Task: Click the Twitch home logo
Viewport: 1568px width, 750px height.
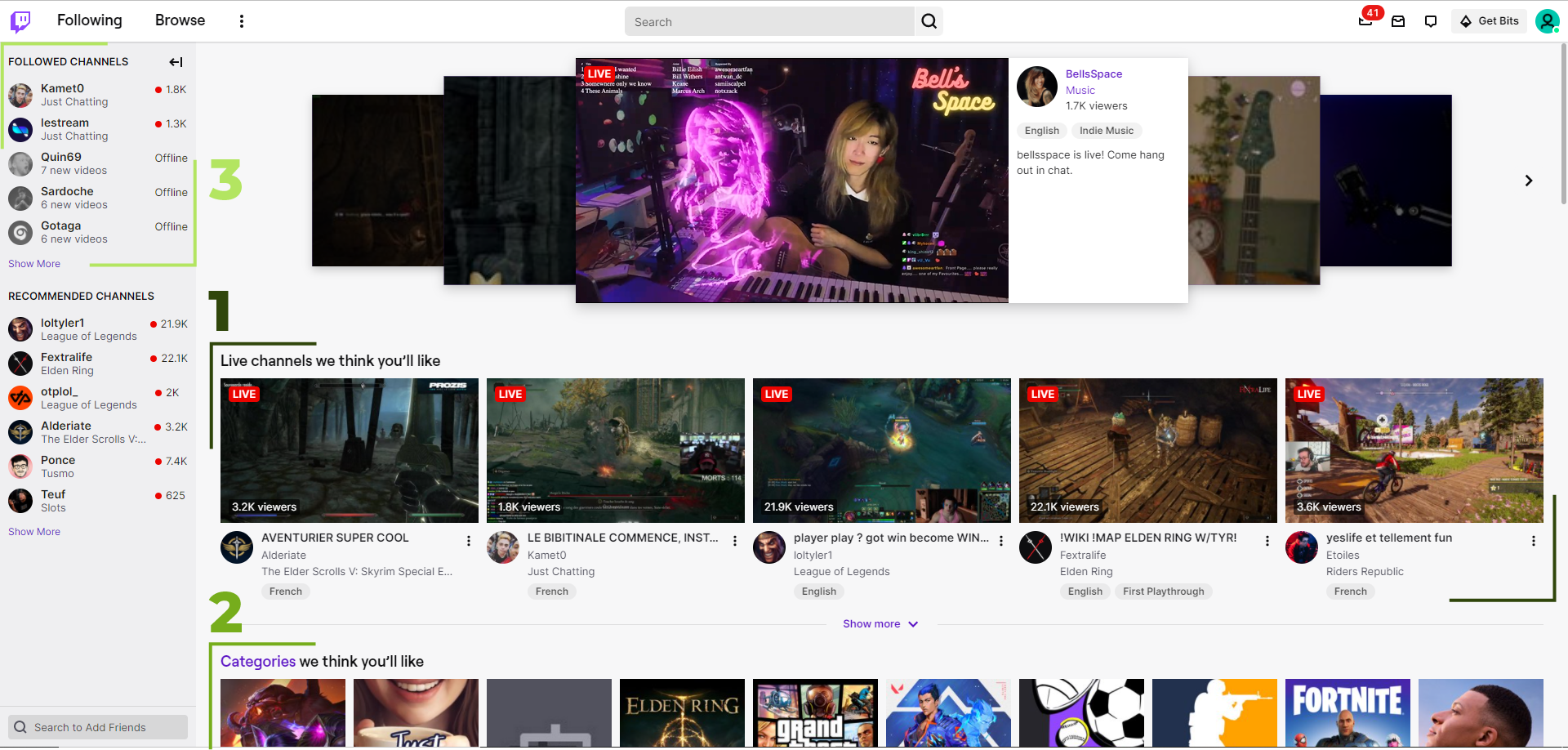Action: coord(20,21)
